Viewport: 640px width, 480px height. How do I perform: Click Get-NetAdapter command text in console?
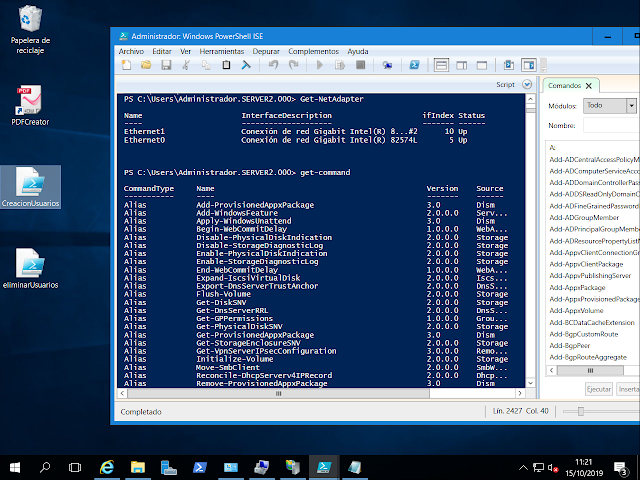(331, 99)
